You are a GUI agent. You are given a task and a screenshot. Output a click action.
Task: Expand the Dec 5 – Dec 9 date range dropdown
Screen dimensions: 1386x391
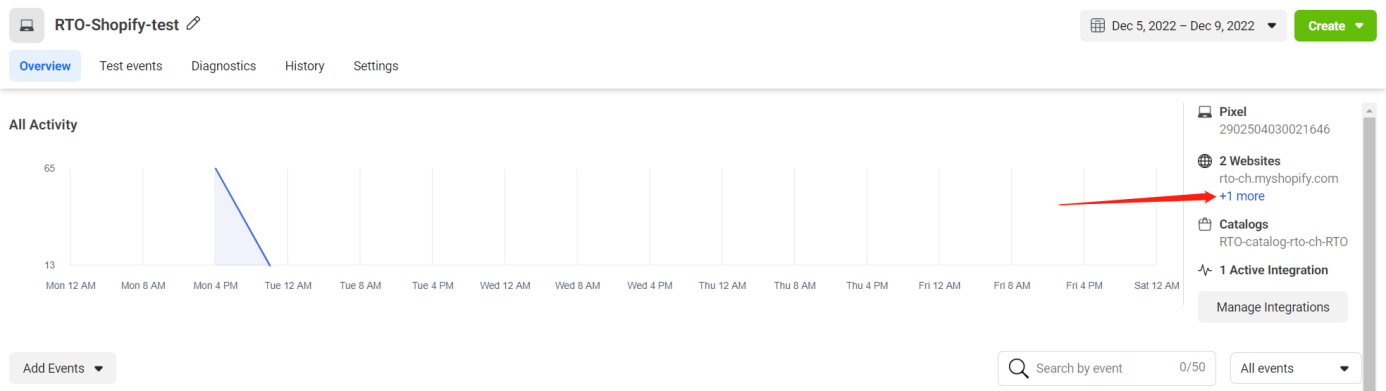(x=1183, y=26)
